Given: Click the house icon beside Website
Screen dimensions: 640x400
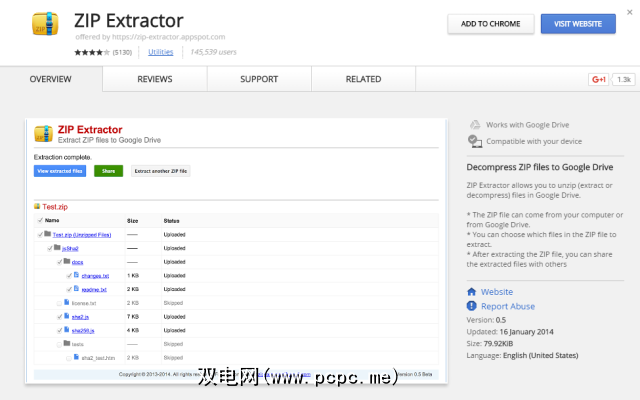Looking at the screenshot, I should tap(471, 292).
